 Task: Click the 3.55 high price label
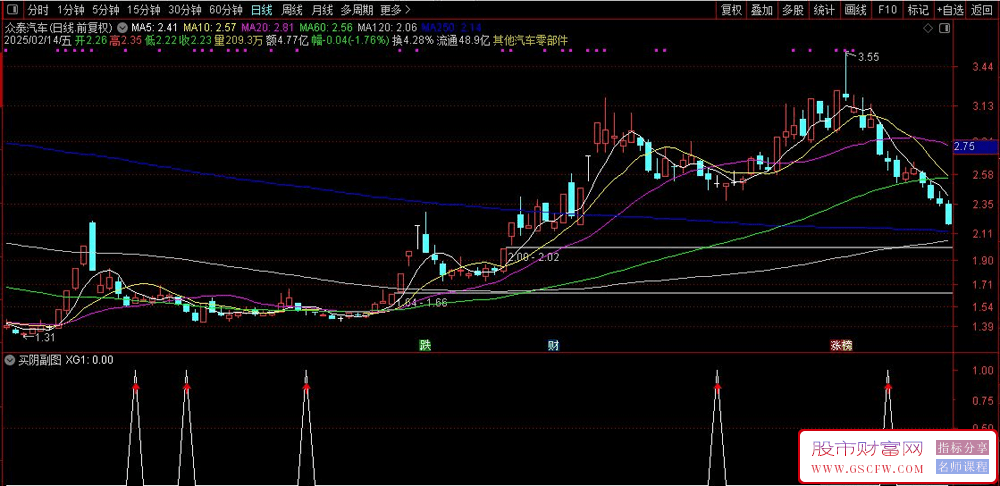[x=869, y=57]
